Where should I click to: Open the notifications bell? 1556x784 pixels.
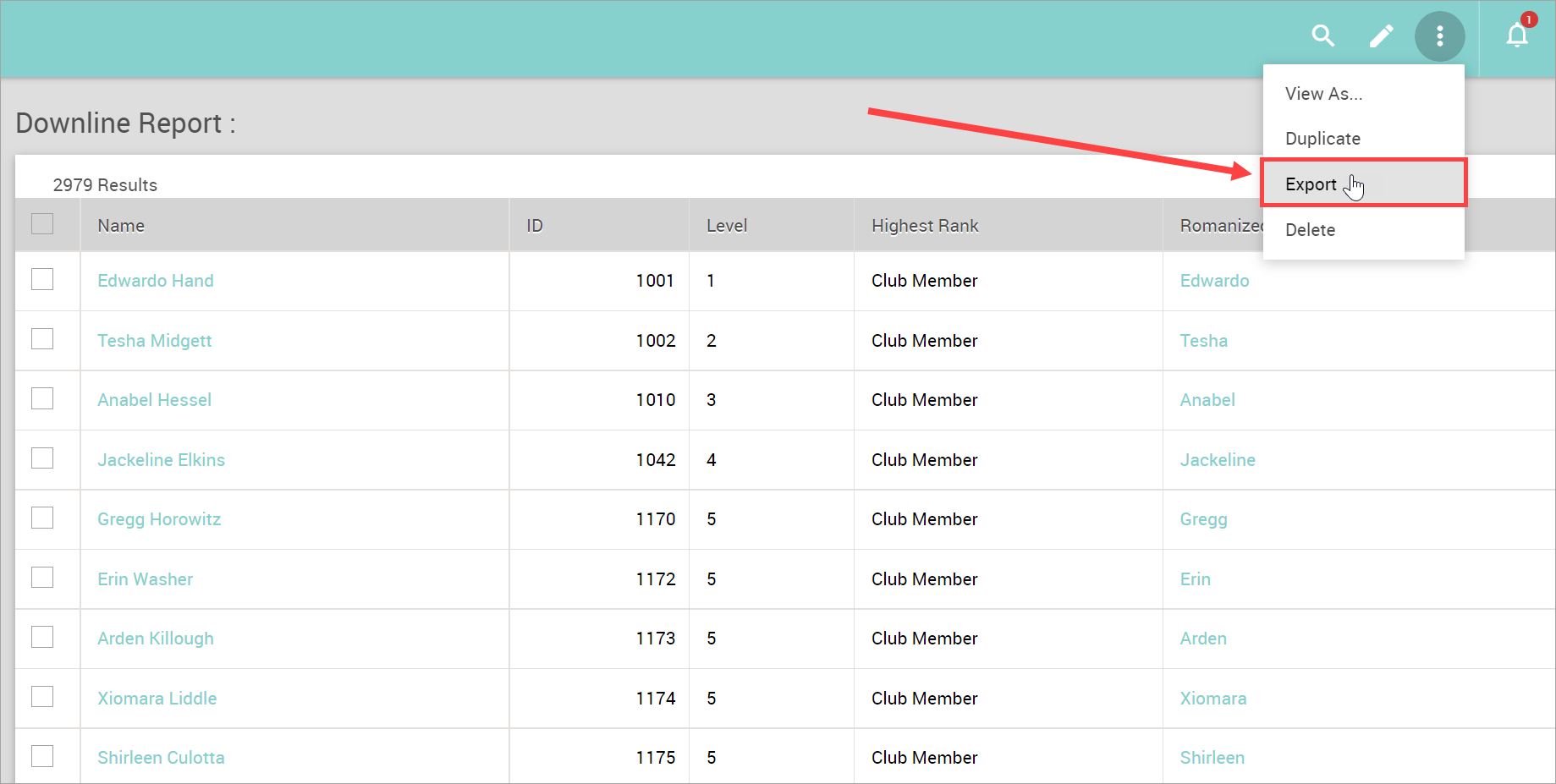[x=1517, y=36]
